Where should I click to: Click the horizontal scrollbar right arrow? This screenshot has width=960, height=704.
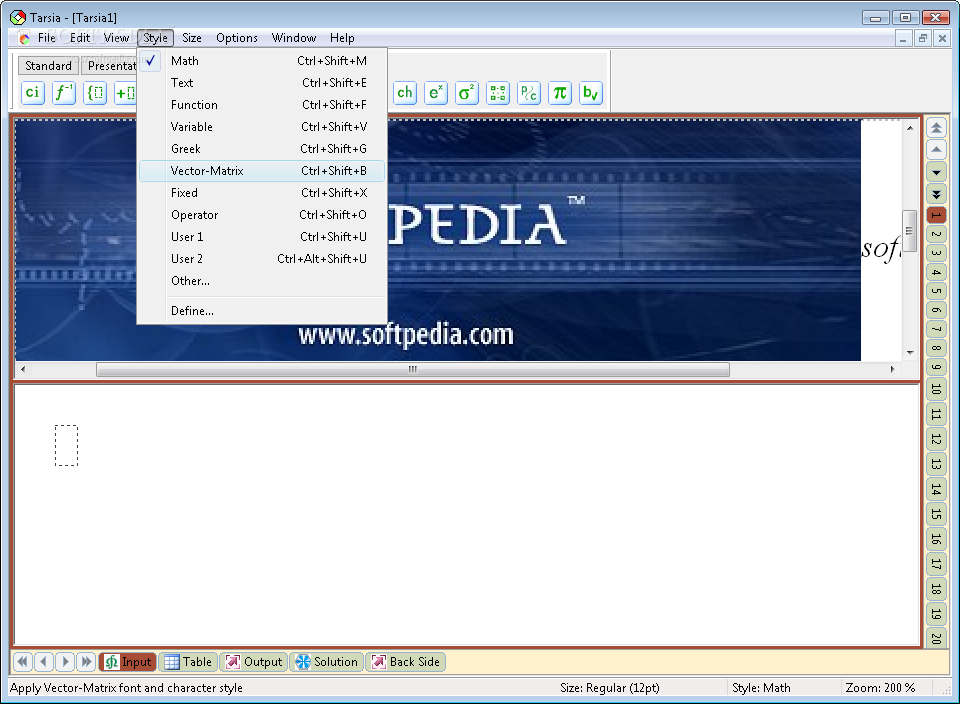pyautogui.click(x=893, y=369)
